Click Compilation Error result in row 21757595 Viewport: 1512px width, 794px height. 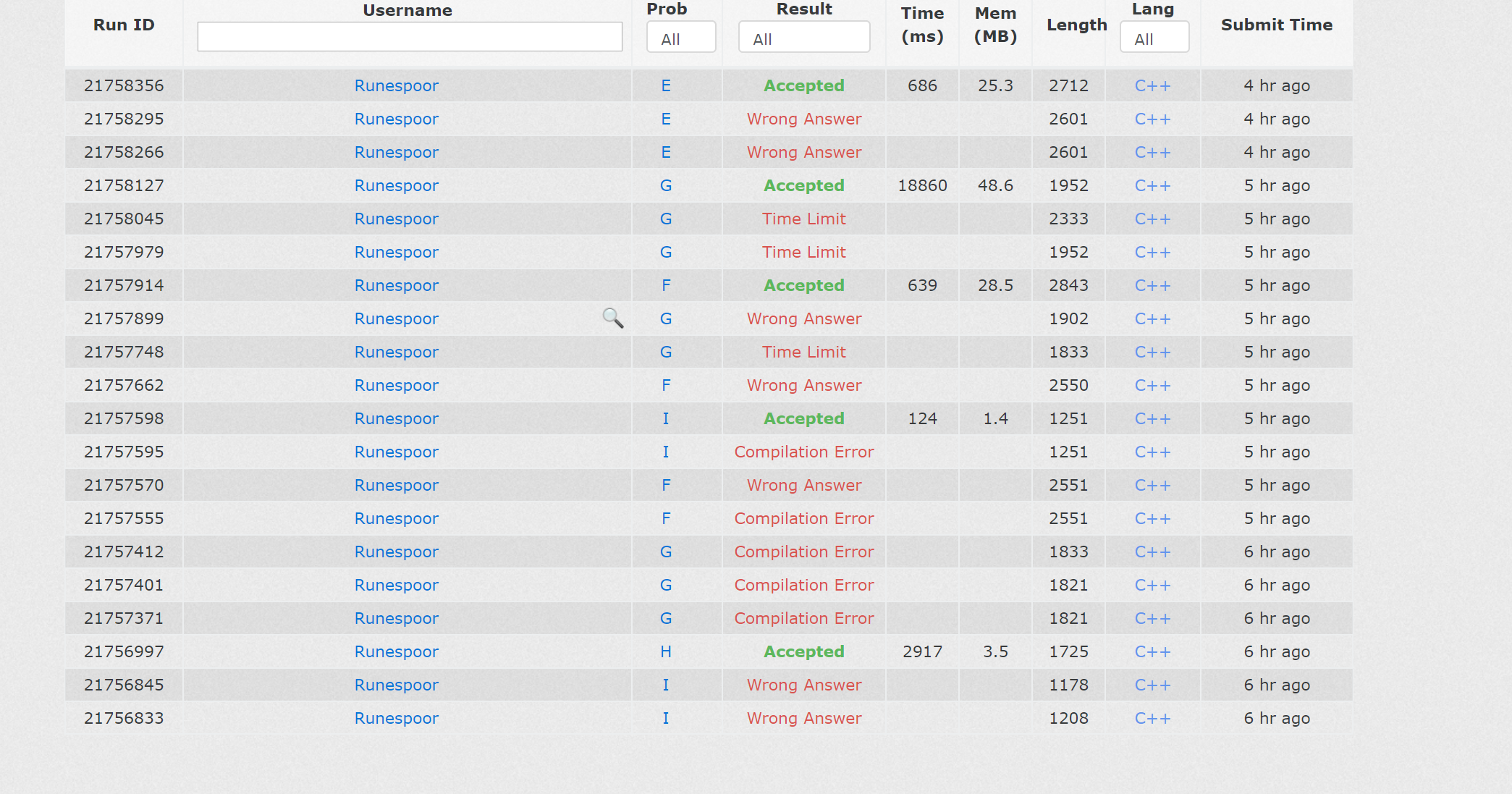click(803, 452)
